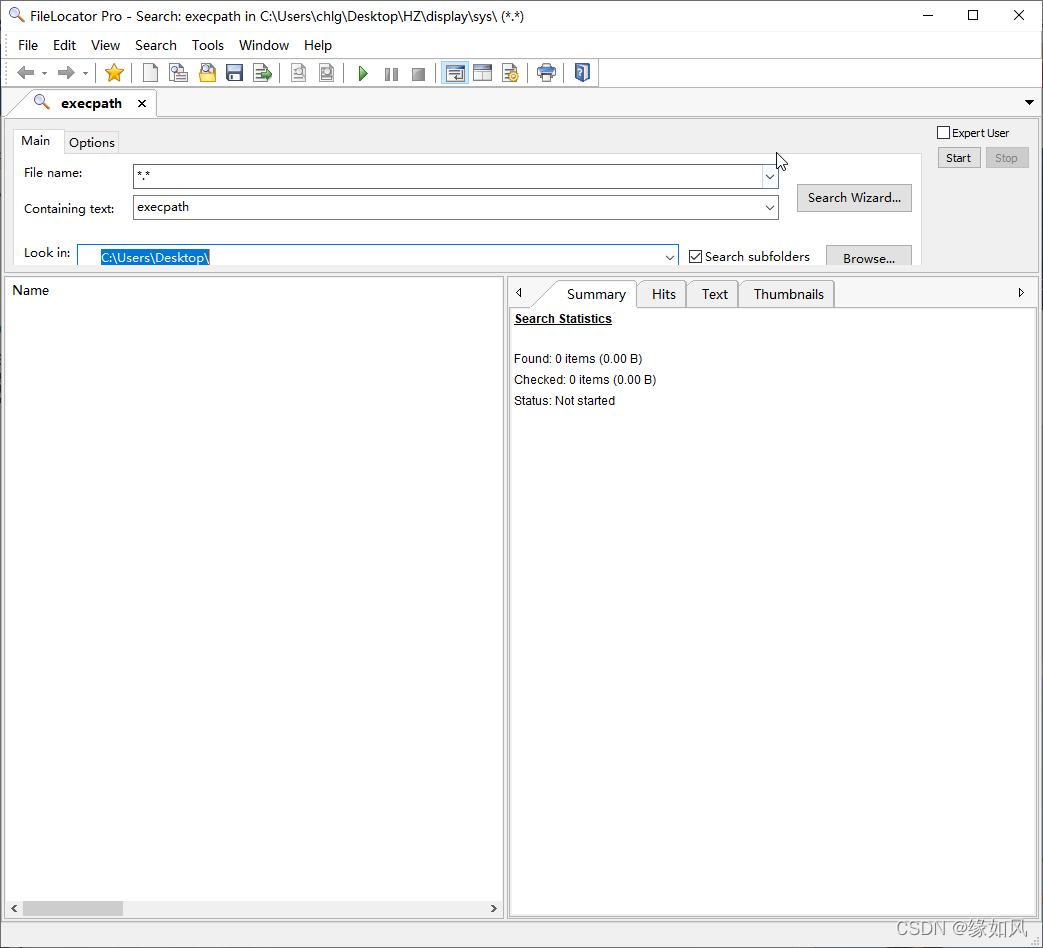
Task: Open the Tools menu
Action: (208, 45)
